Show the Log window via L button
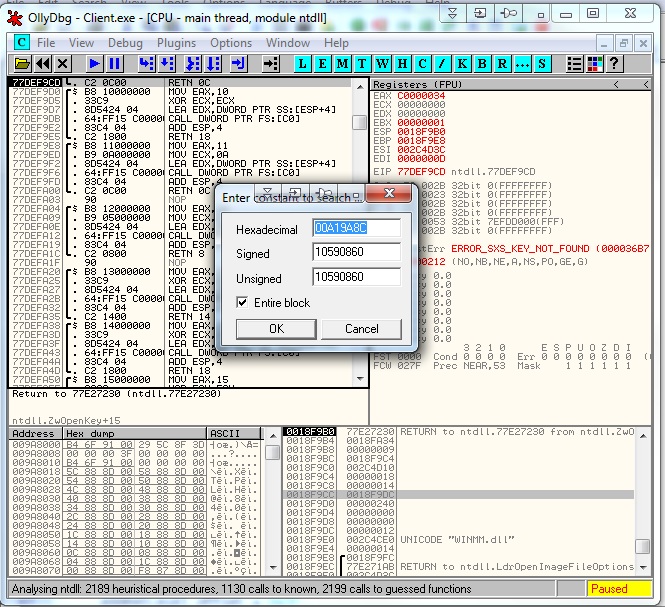The image size is (665, 607). [303, 64]
